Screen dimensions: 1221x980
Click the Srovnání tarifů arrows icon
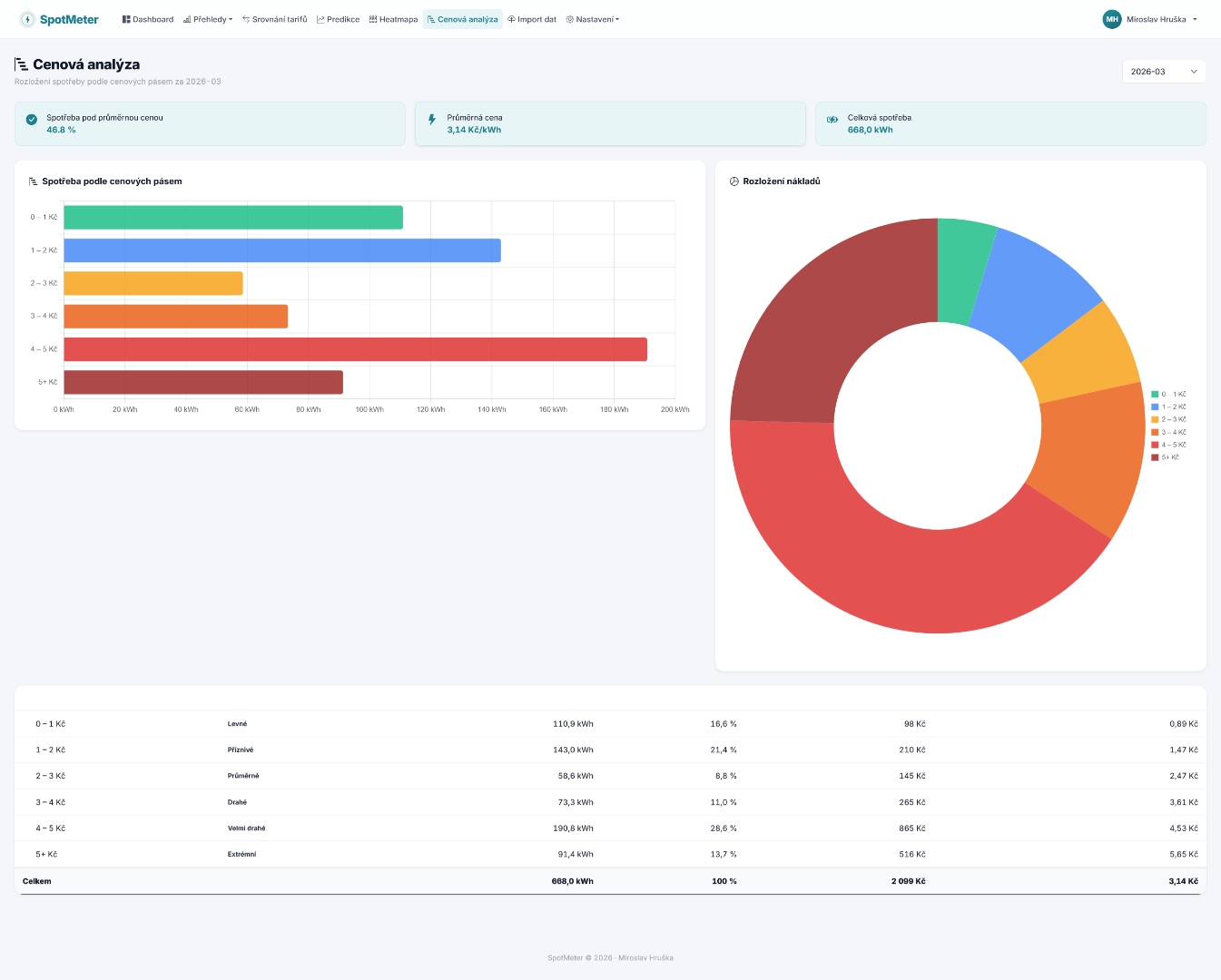tap(246, 19)
